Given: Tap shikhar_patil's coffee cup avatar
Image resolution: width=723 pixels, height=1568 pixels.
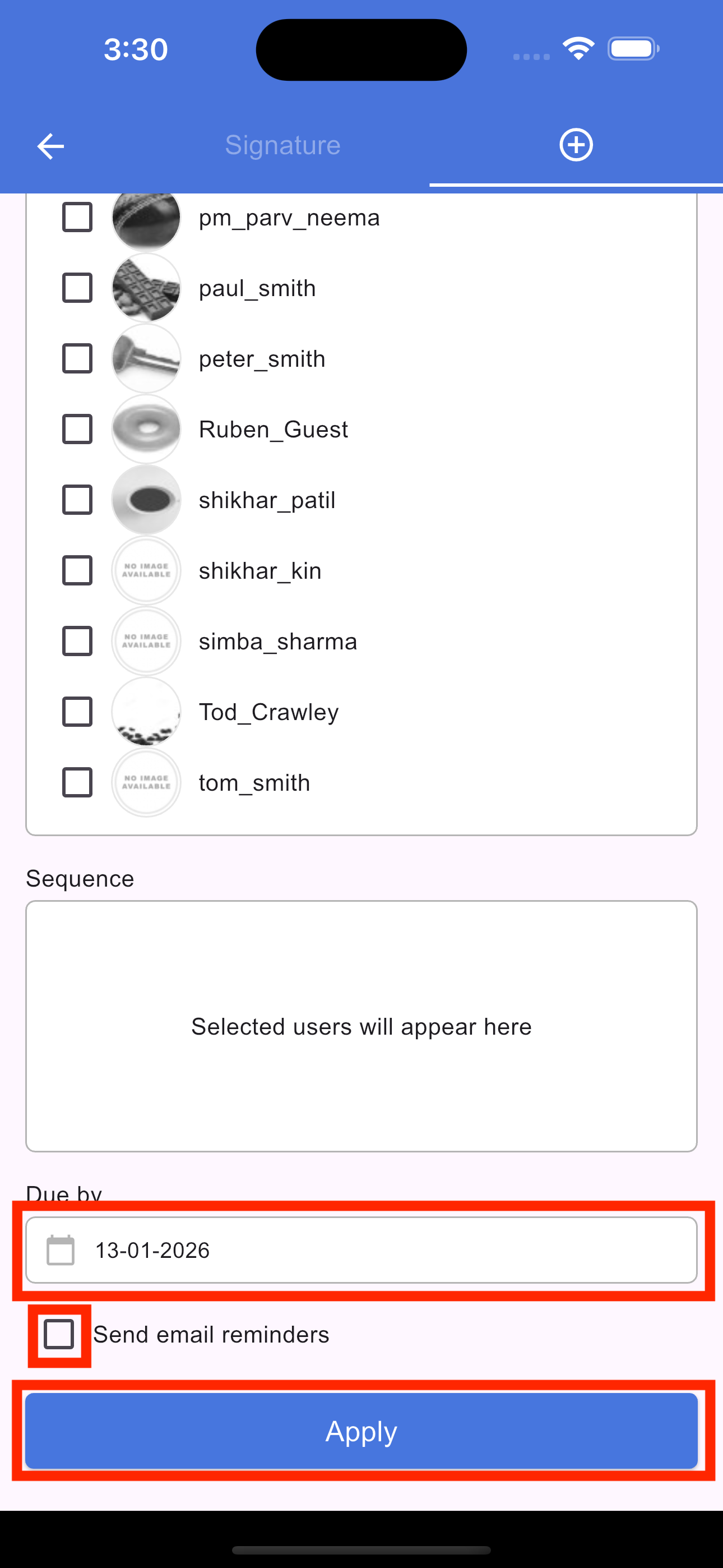Looking at the screenshot, I should (x=146, y=500).
